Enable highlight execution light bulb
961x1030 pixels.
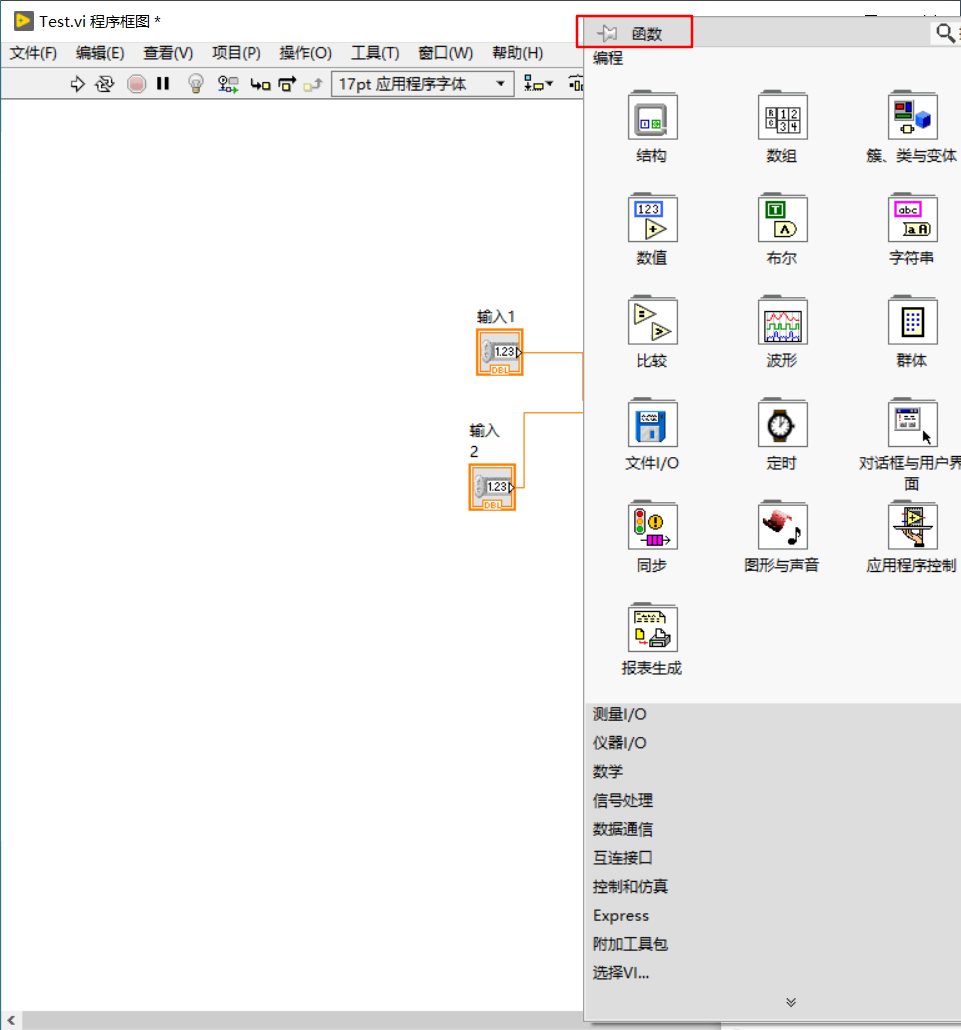click(x=195, y=84)
